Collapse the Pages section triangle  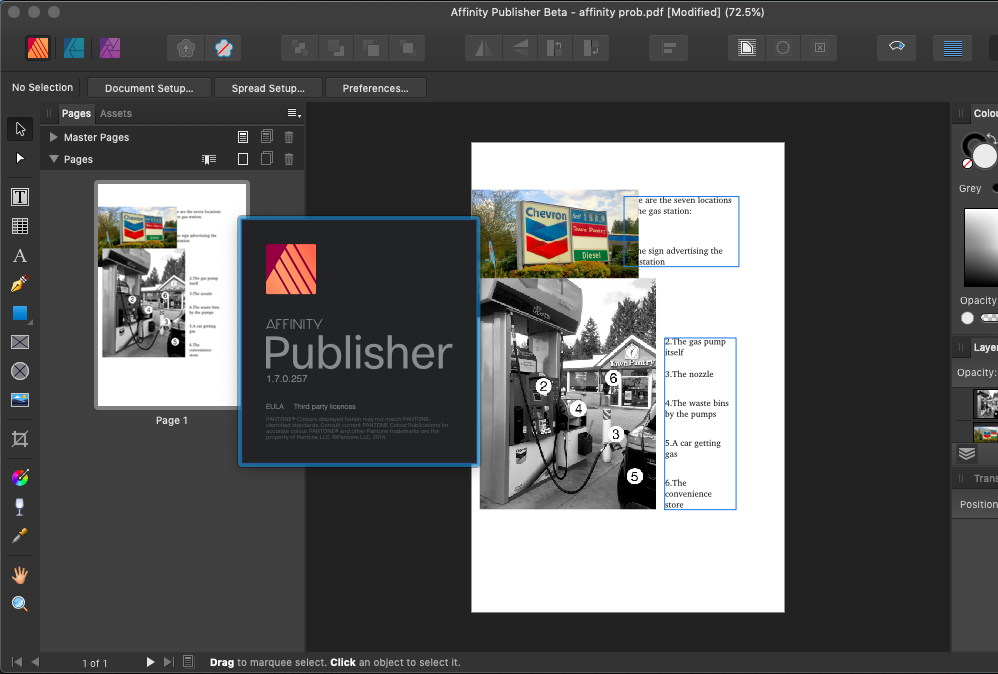(x=53, y=159)
